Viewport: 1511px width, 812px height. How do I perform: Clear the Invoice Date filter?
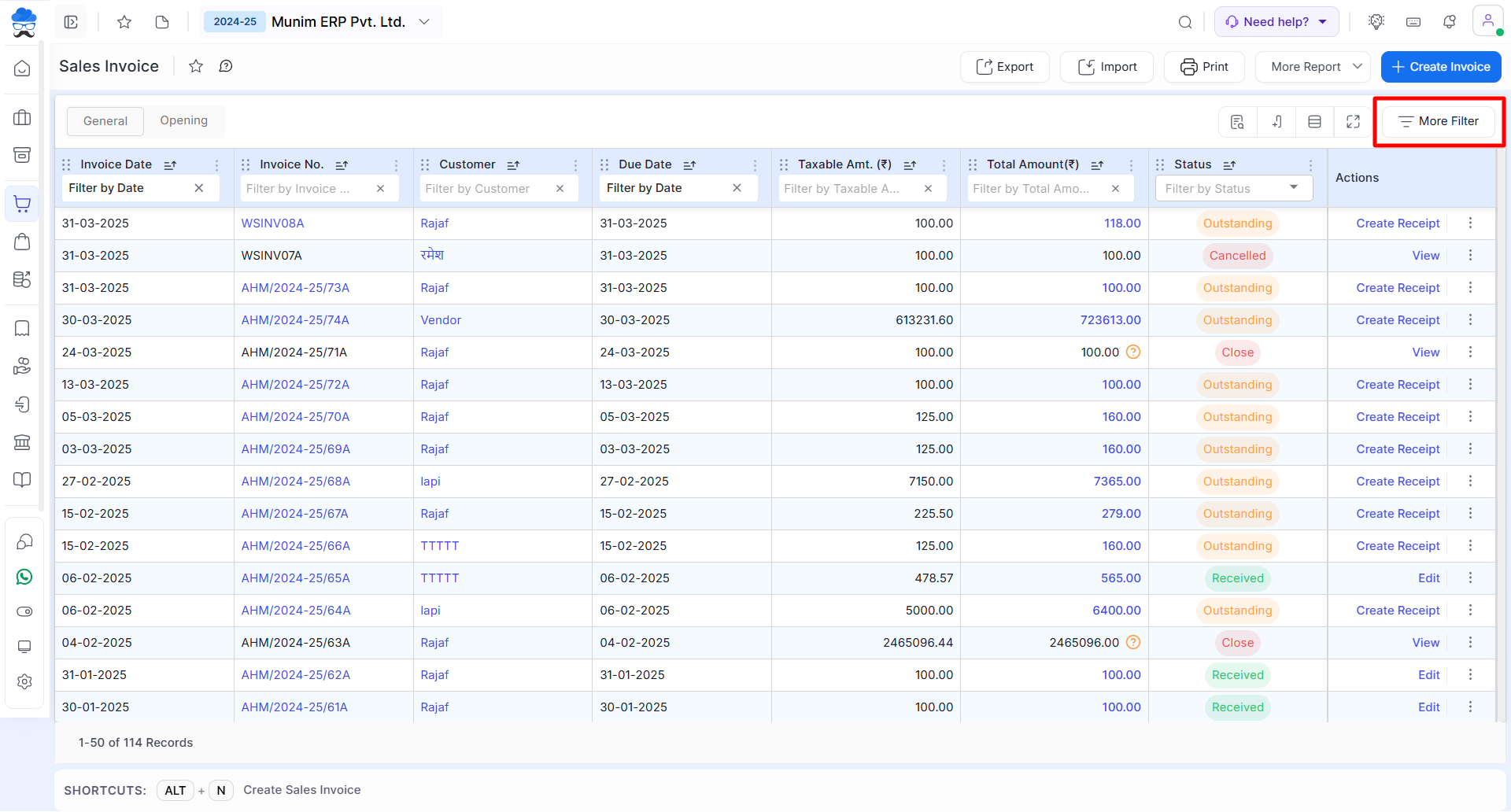[199, 188]
